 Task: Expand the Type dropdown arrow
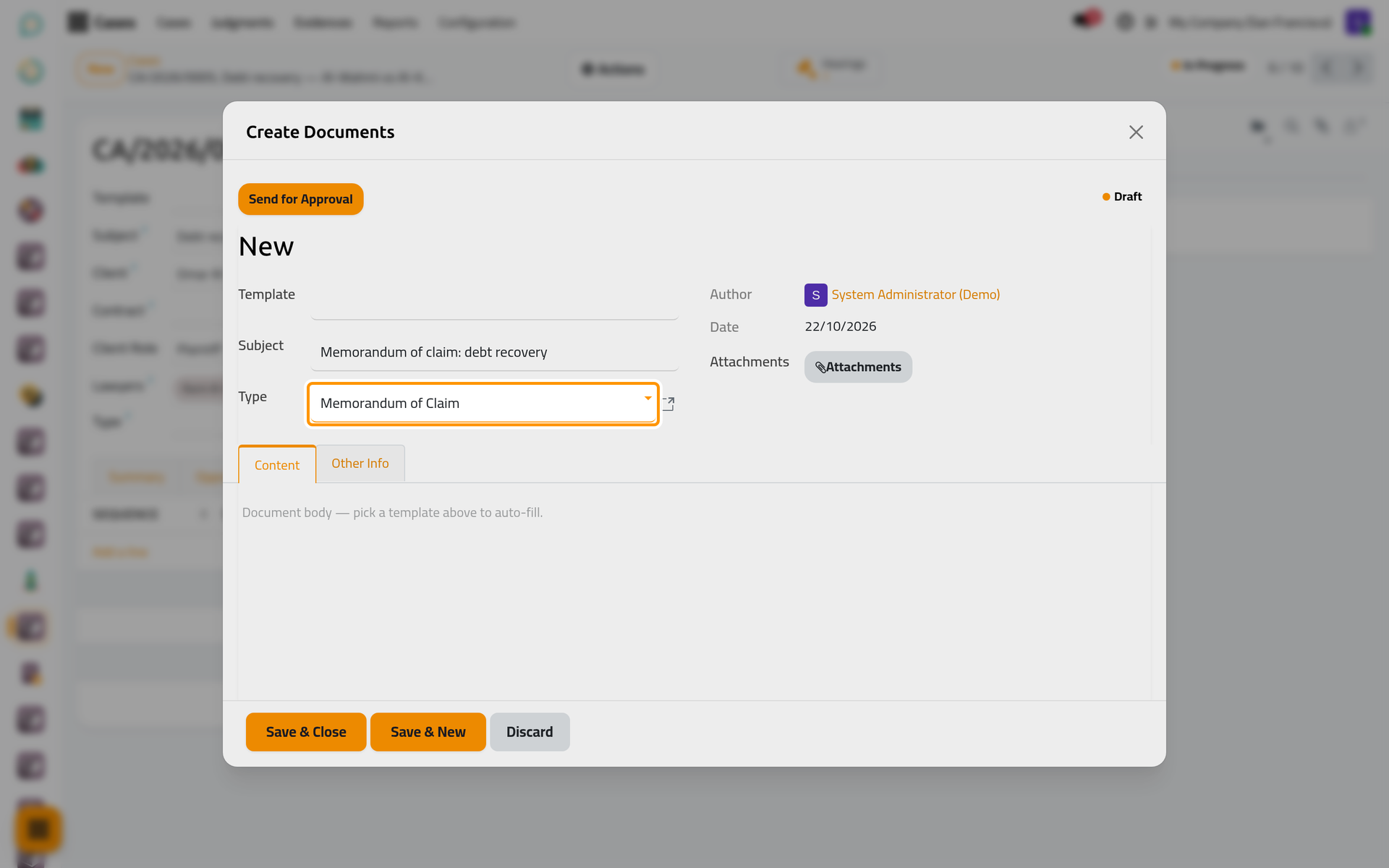pyautogui.click(x=647, y=399)
